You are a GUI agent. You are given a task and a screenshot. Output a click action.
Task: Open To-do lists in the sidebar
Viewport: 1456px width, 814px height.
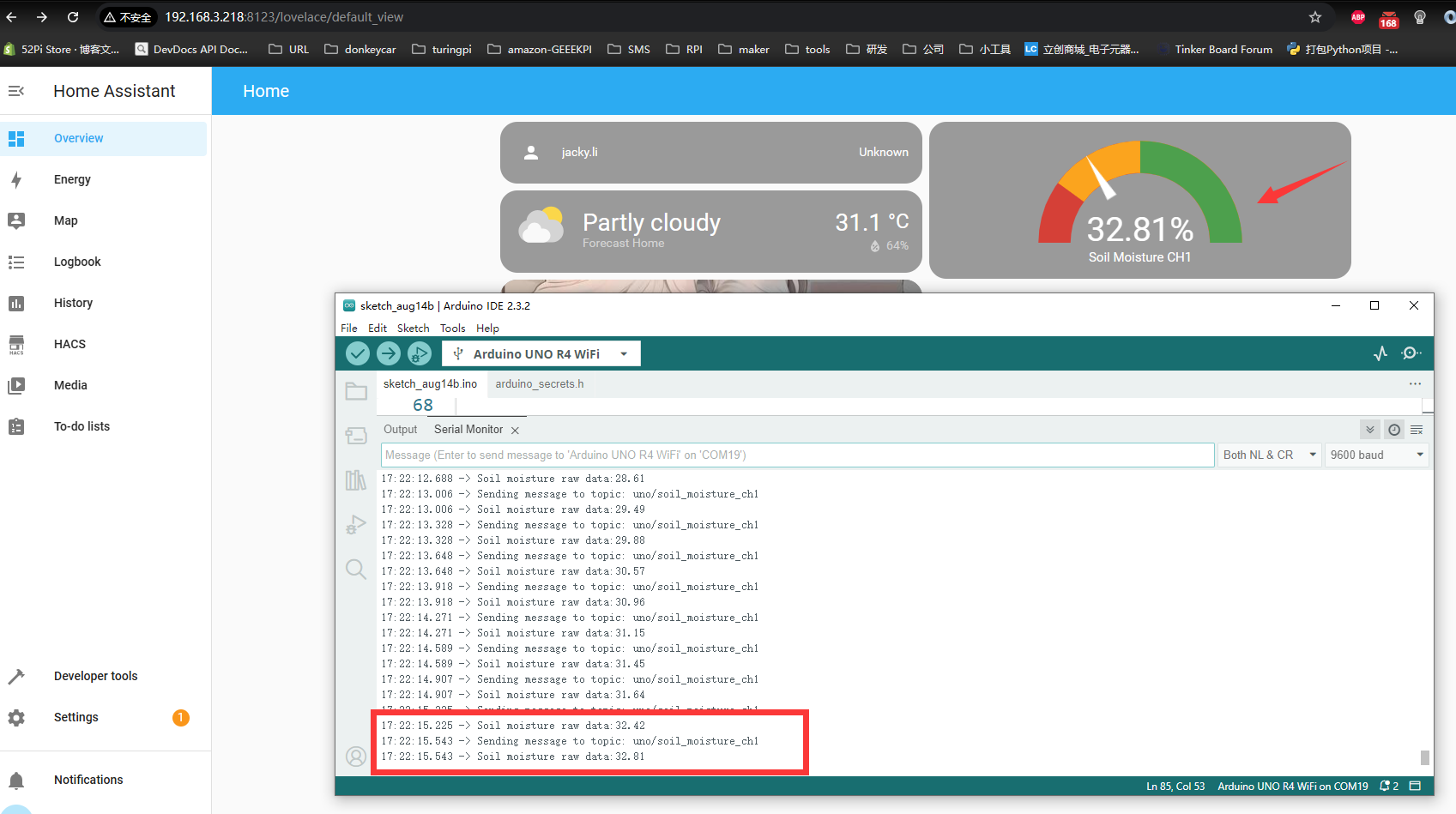click(104, 426)
